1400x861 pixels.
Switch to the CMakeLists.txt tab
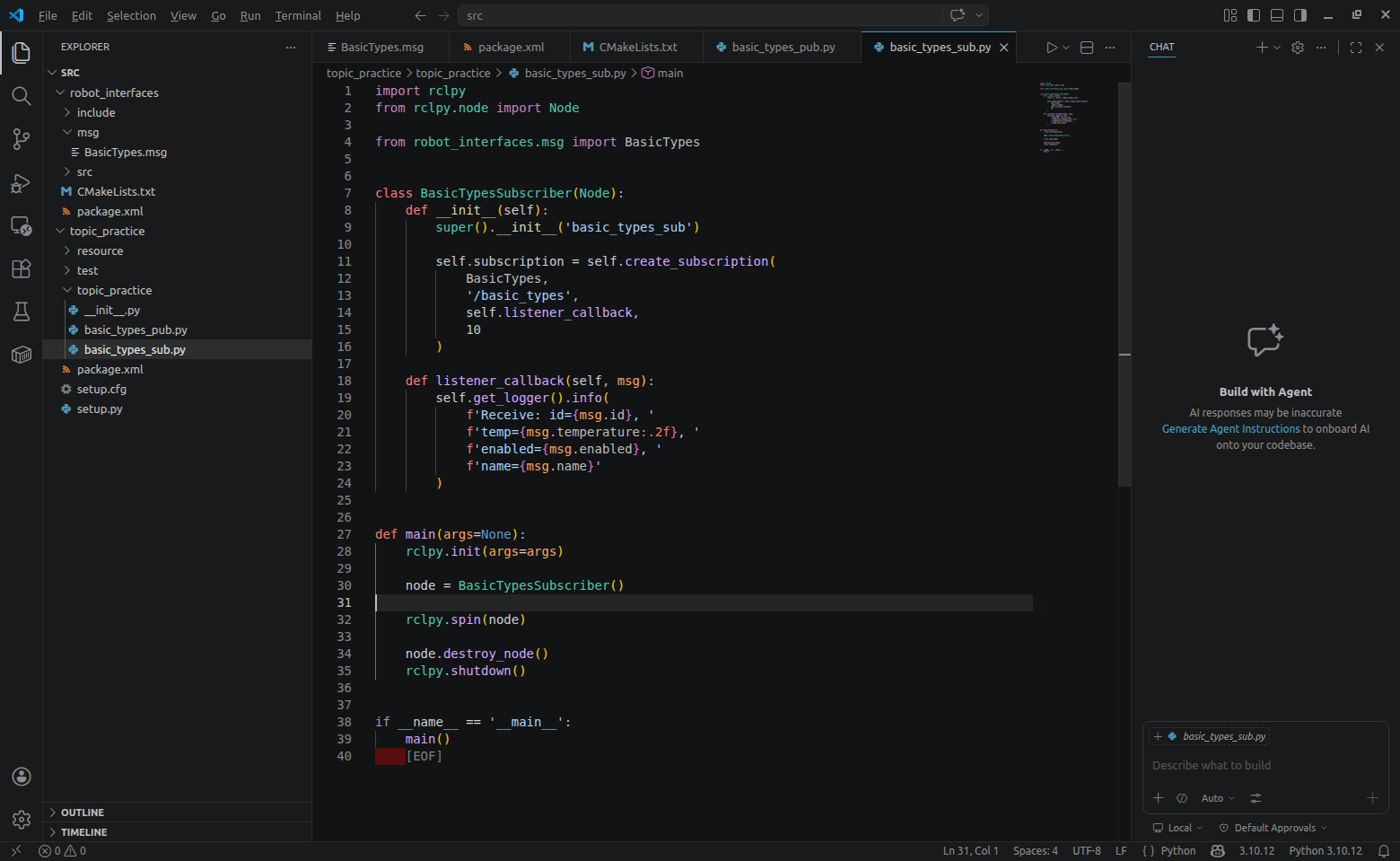[x=637, y=47]
